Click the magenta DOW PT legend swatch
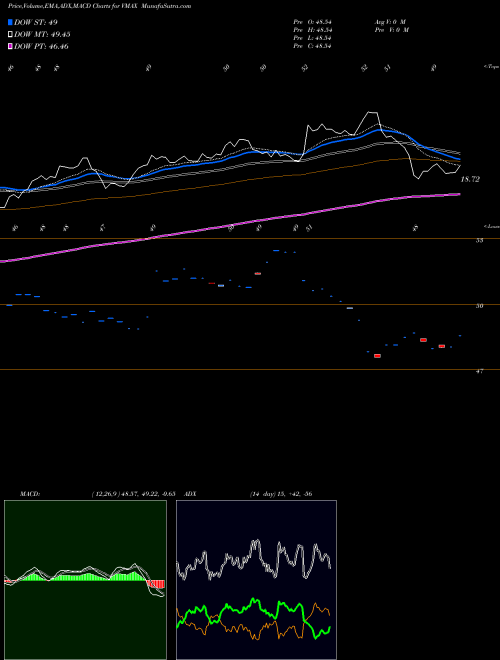 10,47
